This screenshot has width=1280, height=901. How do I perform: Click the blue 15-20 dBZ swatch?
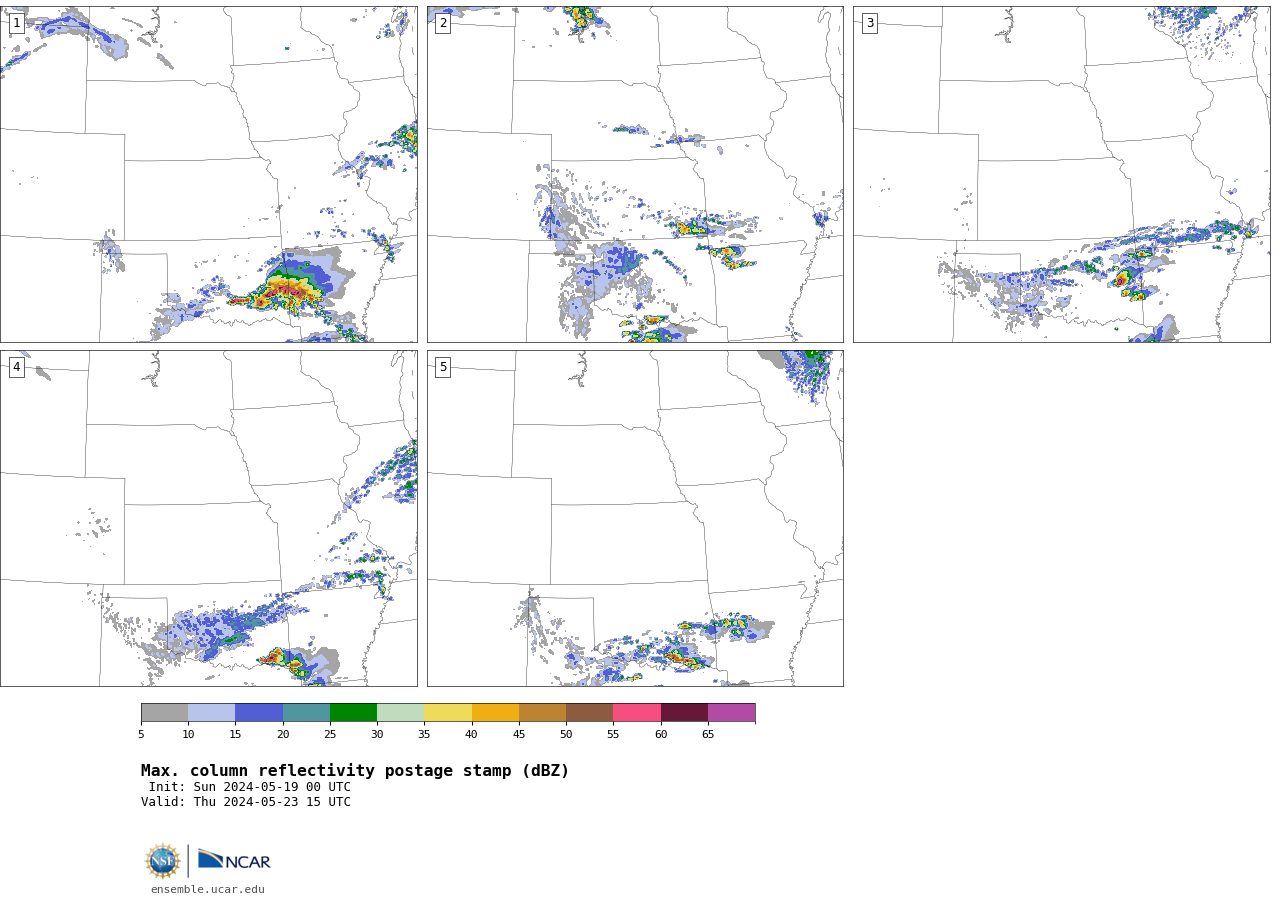pos(259,712)
